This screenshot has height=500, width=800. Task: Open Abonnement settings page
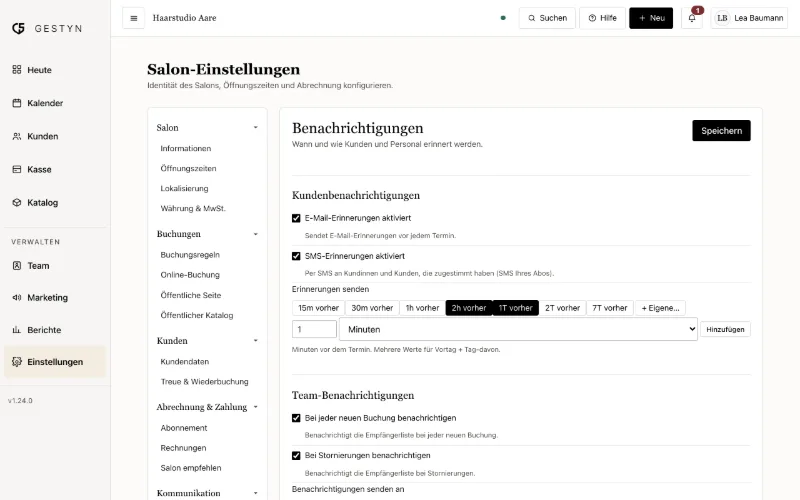pyautogui.click(x=184, y=428)
